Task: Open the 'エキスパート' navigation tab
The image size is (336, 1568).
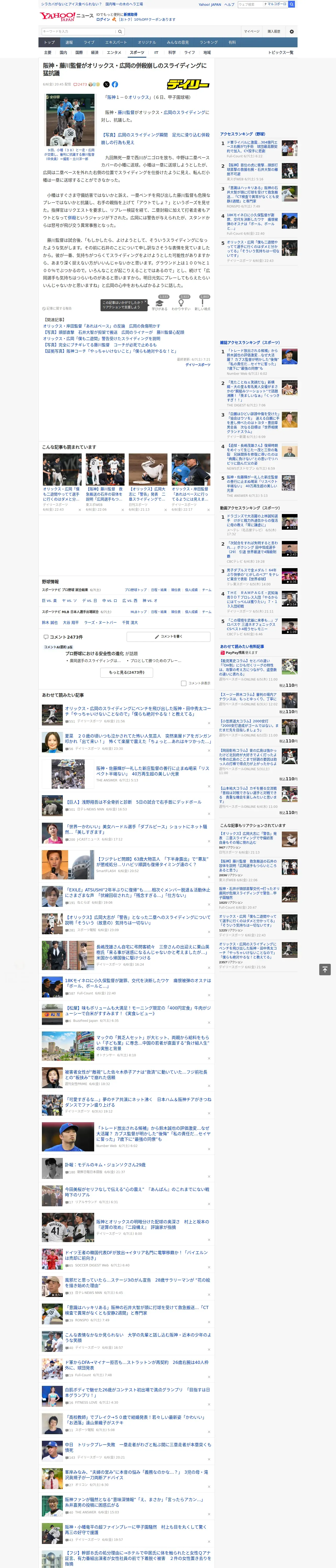Action: coord(116,43)
